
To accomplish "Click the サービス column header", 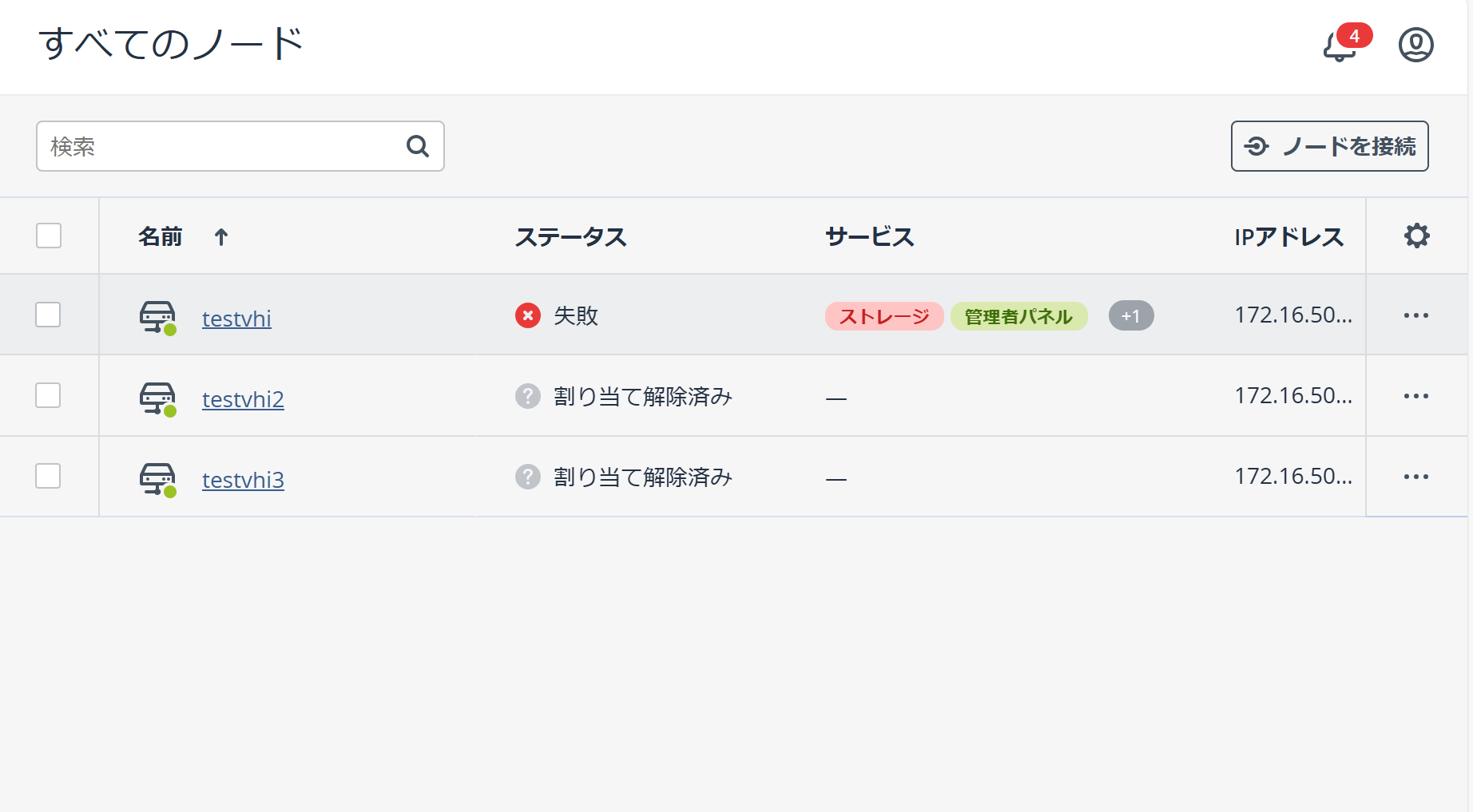I will (870, 237).
